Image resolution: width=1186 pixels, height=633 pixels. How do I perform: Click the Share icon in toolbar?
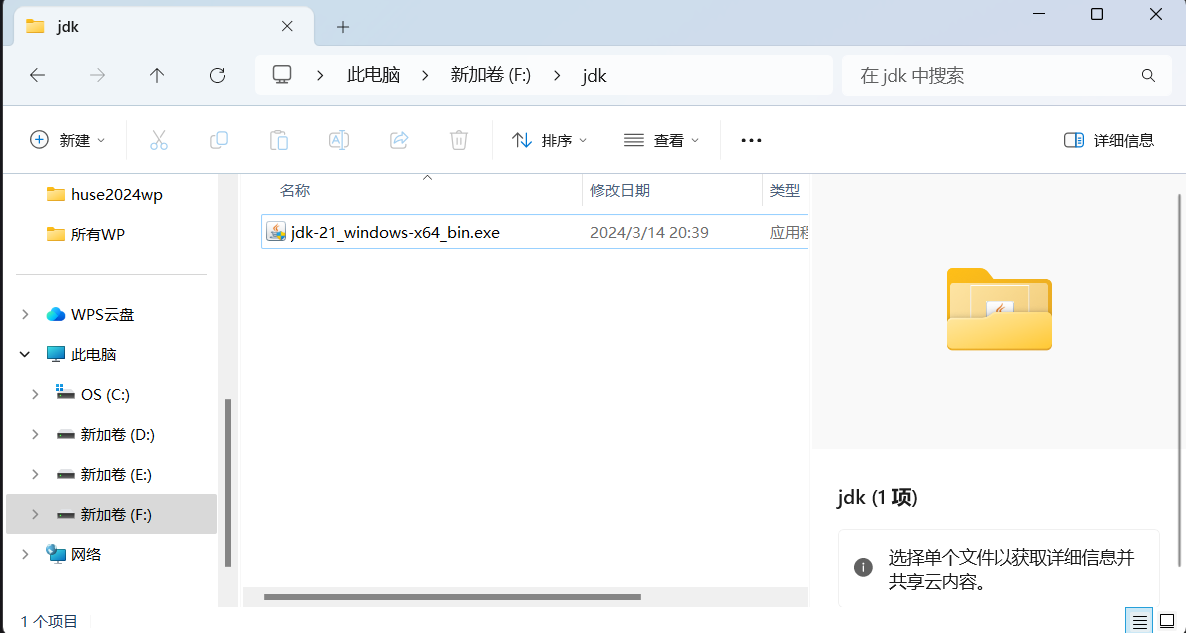pyautogui.click(x=399, y=140)
